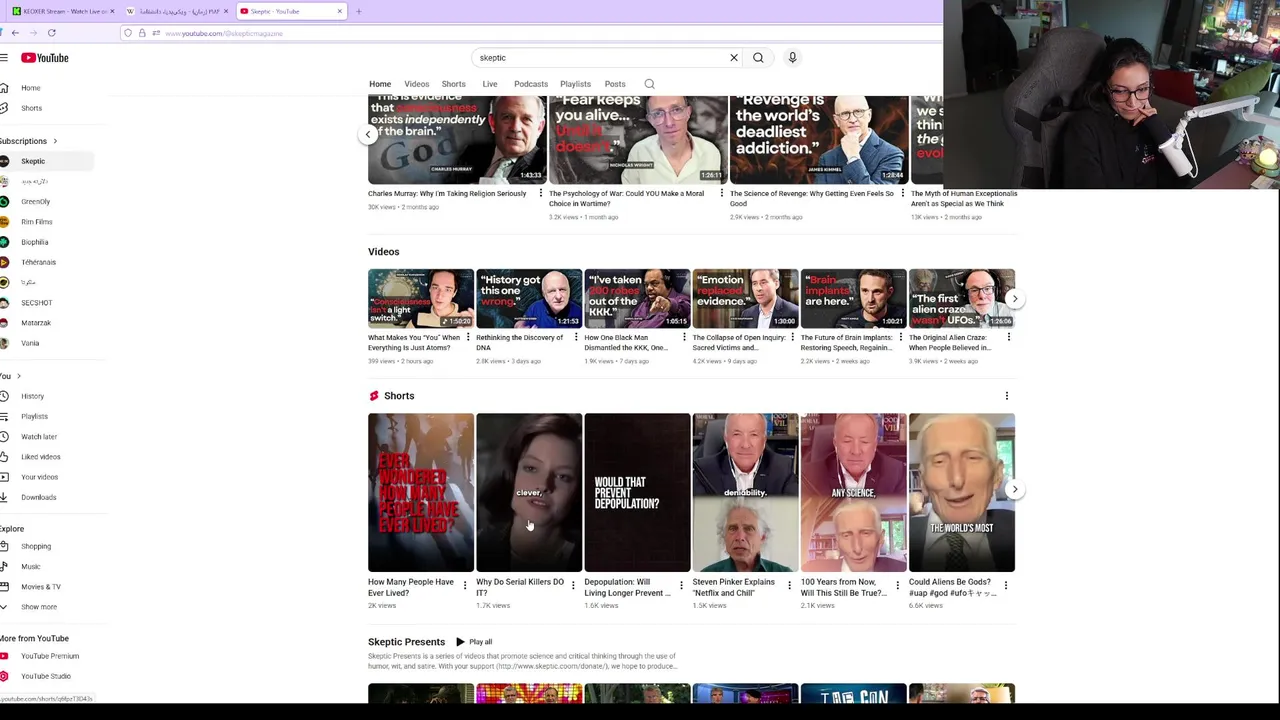Open options for Charles Murray video
This screenshot has height=720, width=1280.
[541, 193]
